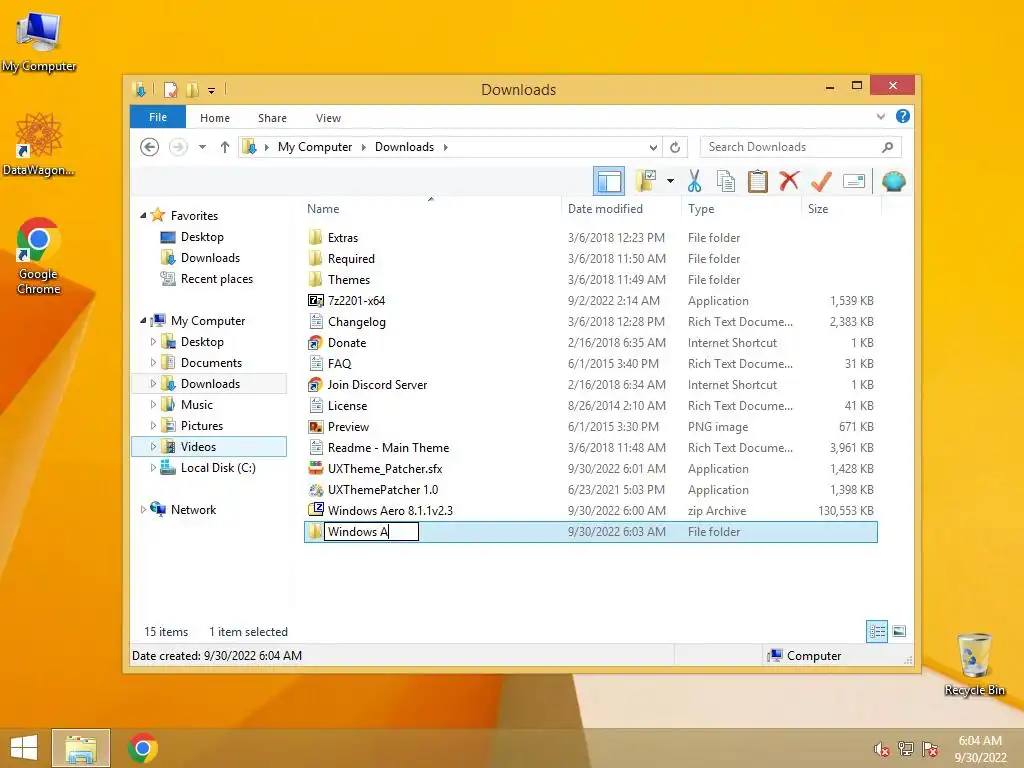This screenshot has width=1024, height=768.
Task: Refresh the Downloads folder view
Action: coord(675,147)
